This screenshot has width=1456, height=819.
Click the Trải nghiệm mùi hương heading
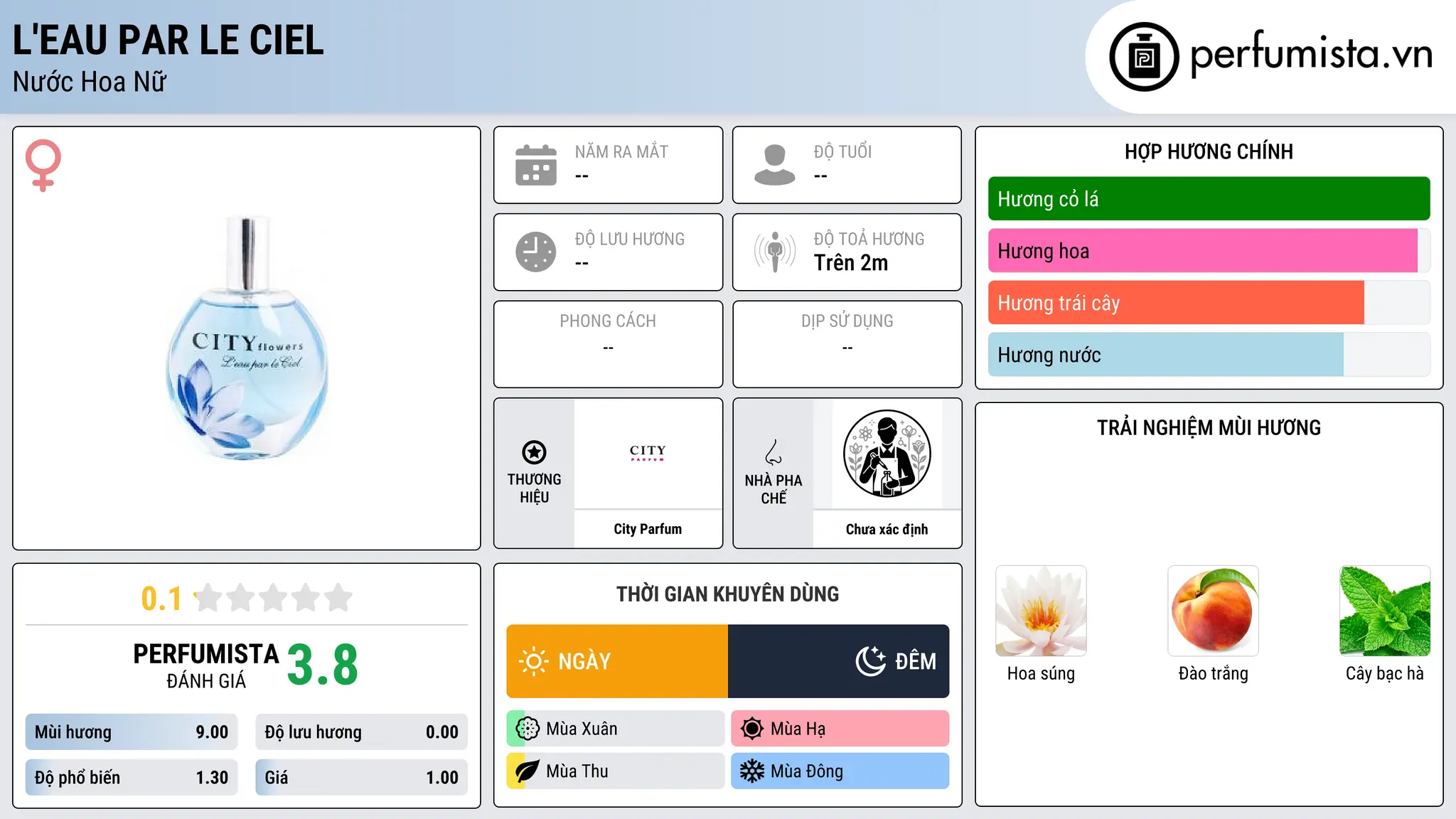click(1209, 427)
